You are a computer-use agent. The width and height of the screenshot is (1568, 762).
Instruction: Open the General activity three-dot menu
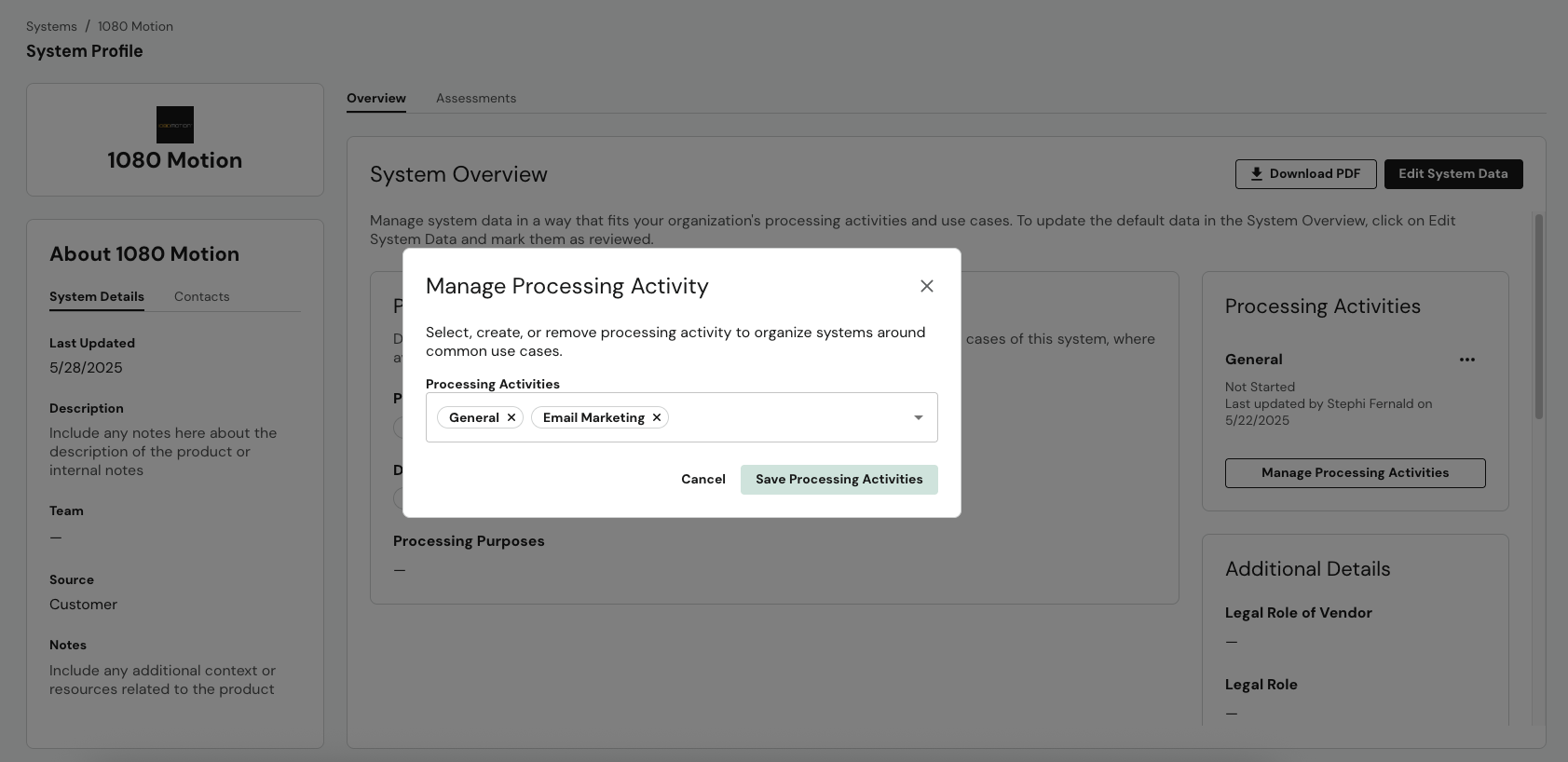[x=1467, y=360]
